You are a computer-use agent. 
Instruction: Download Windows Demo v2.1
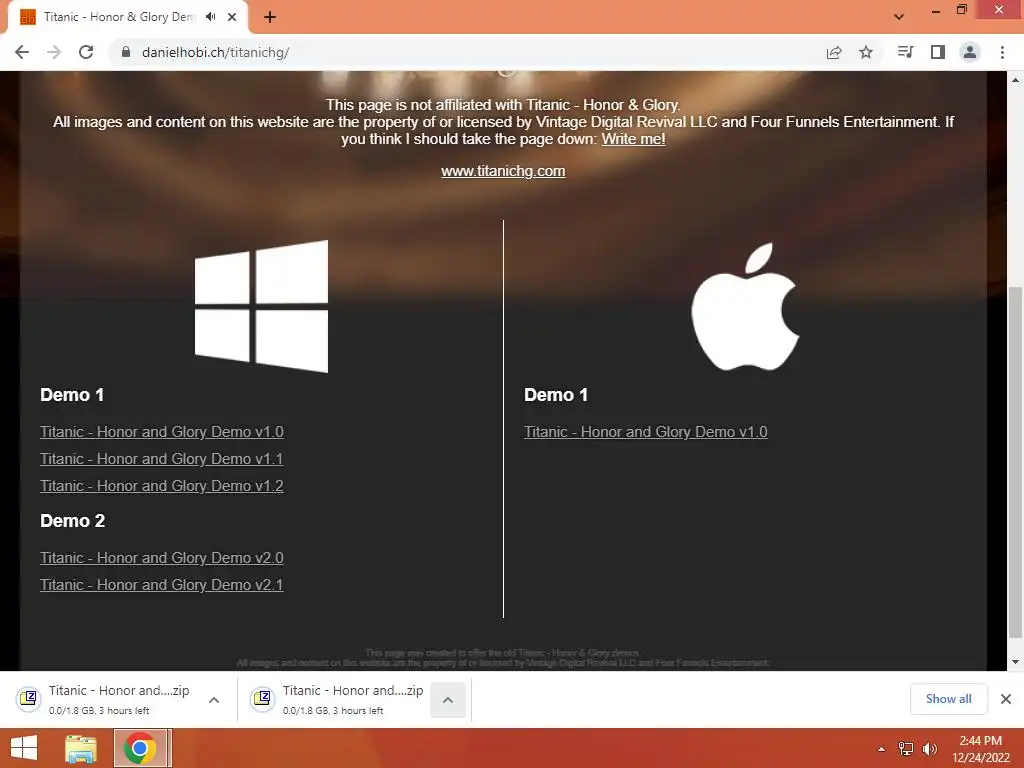pyautogui.click(x=161, y=584)
